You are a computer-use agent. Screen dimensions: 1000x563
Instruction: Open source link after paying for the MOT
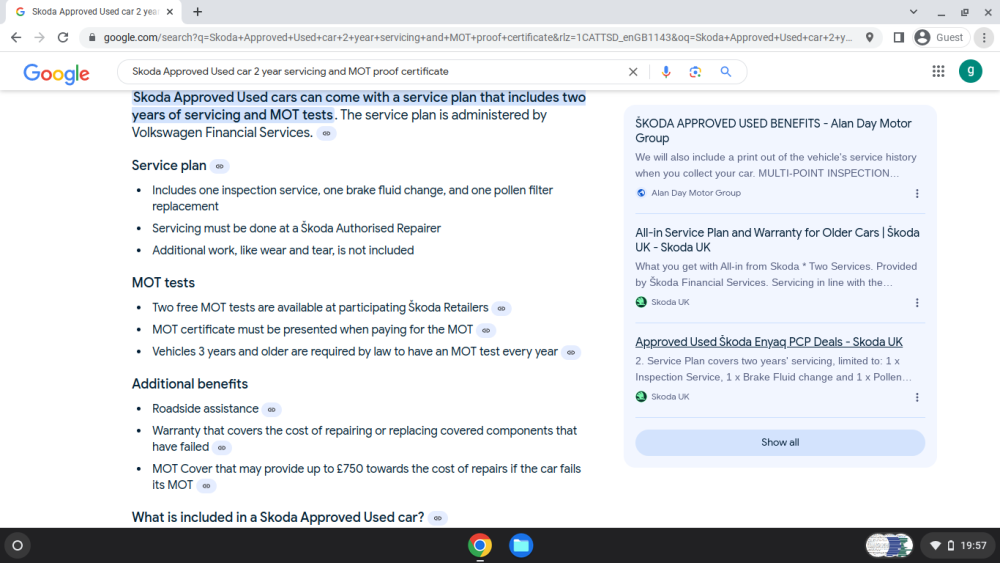click(487, 330)
